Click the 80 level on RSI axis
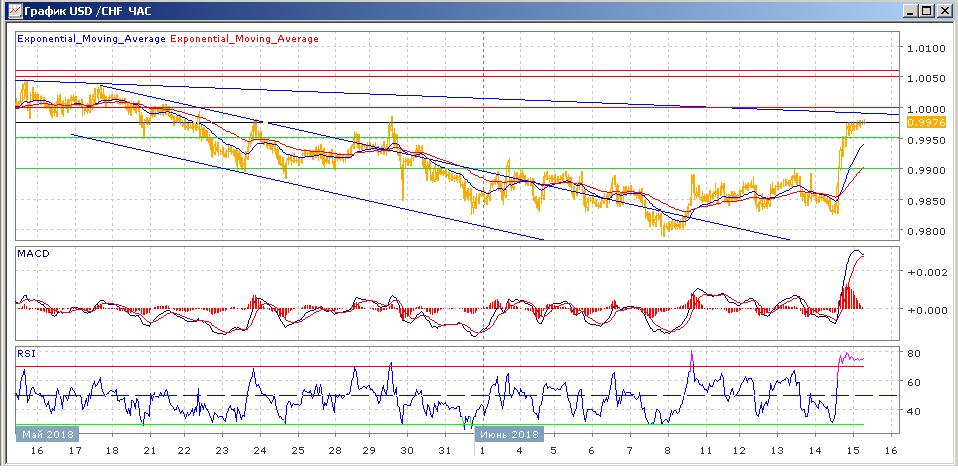The image size is (958, 474). click(914, 353)
